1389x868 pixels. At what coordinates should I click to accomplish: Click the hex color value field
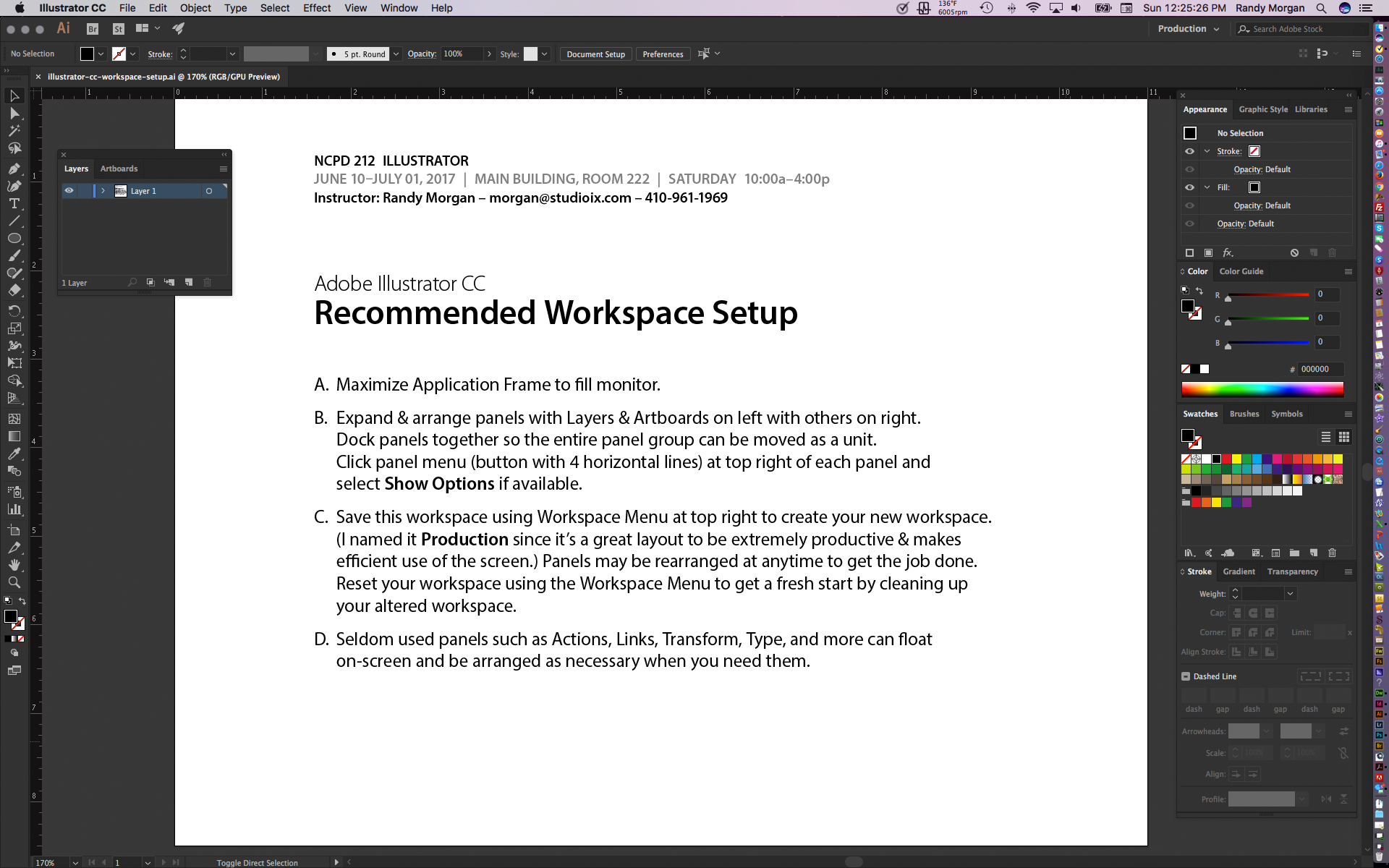1320,369
